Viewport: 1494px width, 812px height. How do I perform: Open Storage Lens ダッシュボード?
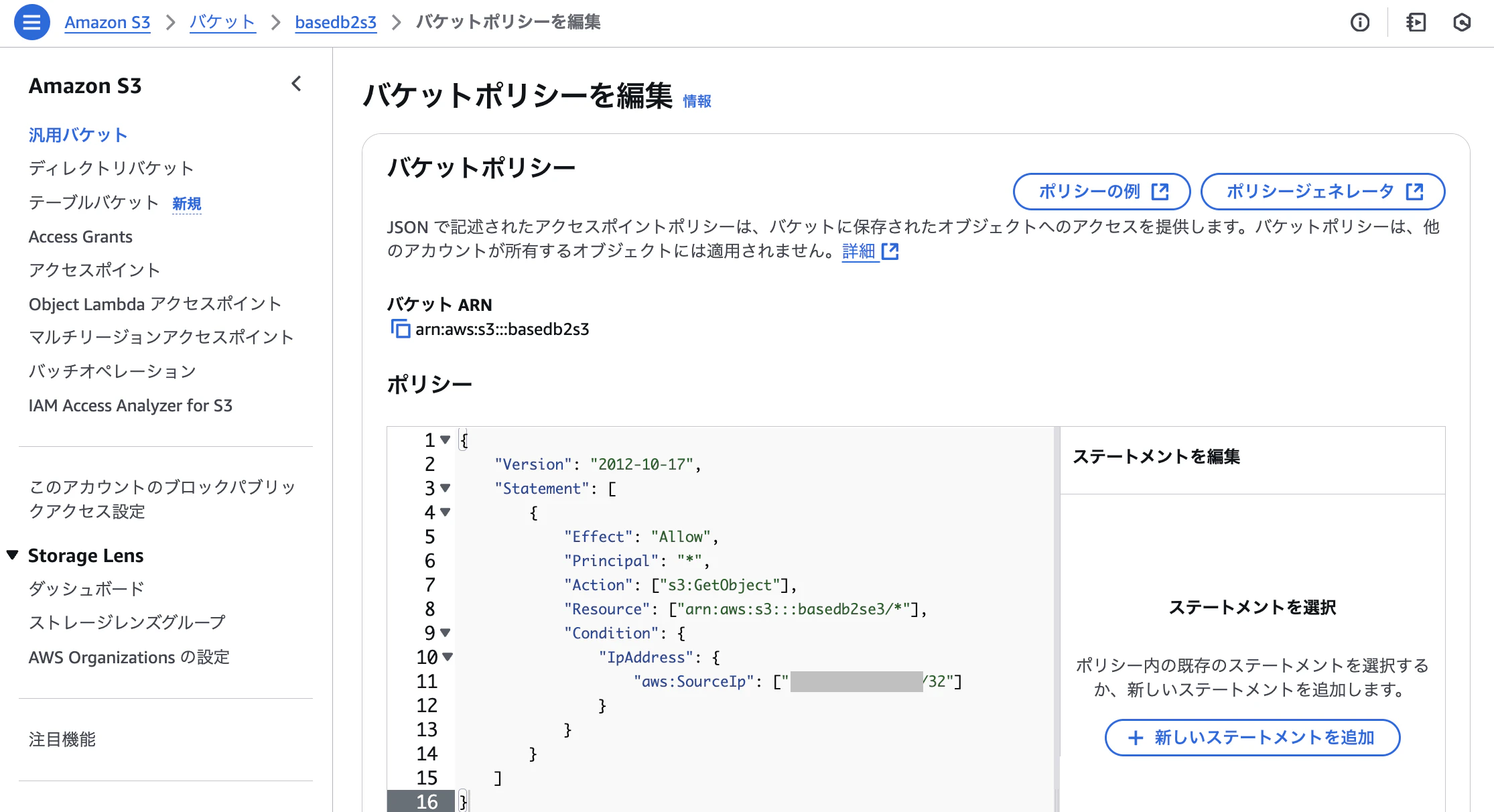[x=86, y=589]
